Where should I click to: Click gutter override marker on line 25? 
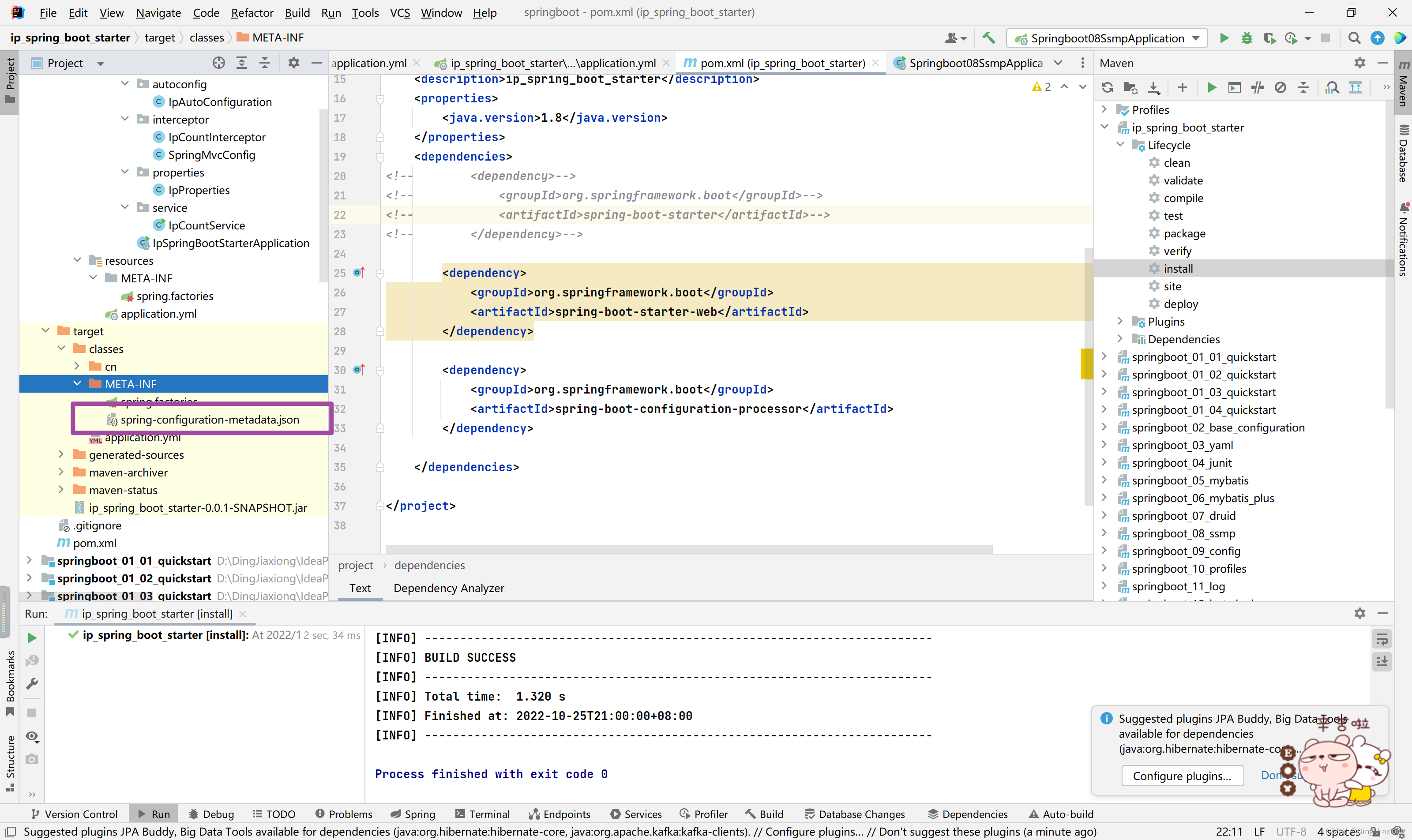coord(359,273)
